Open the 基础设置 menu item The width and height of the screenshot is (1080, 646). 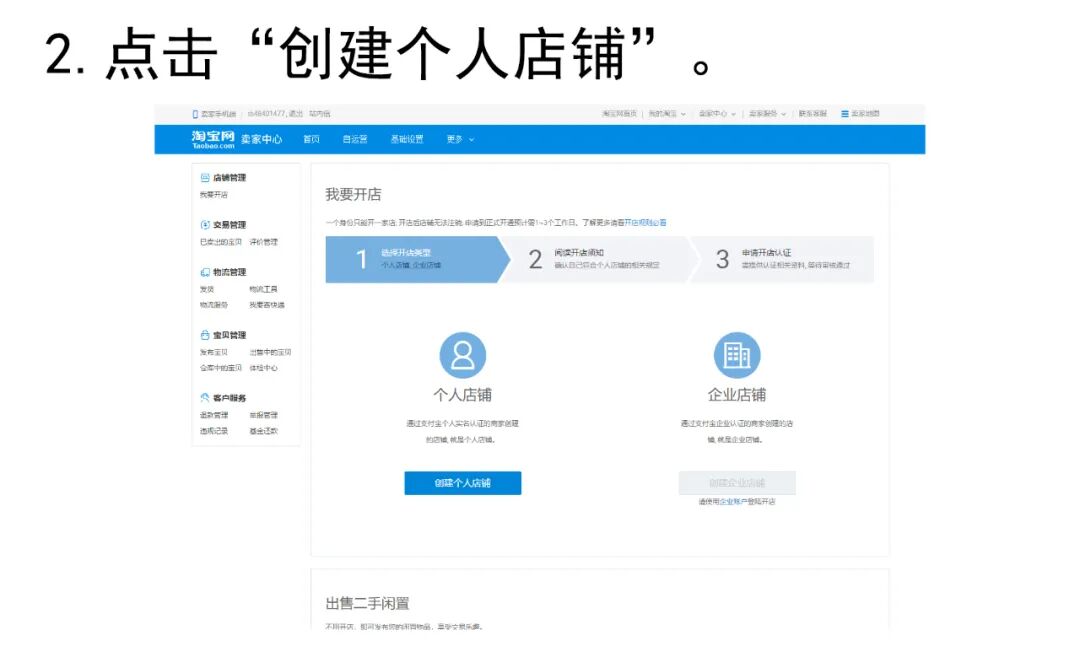pyautogui.click(x=408, y=139)
